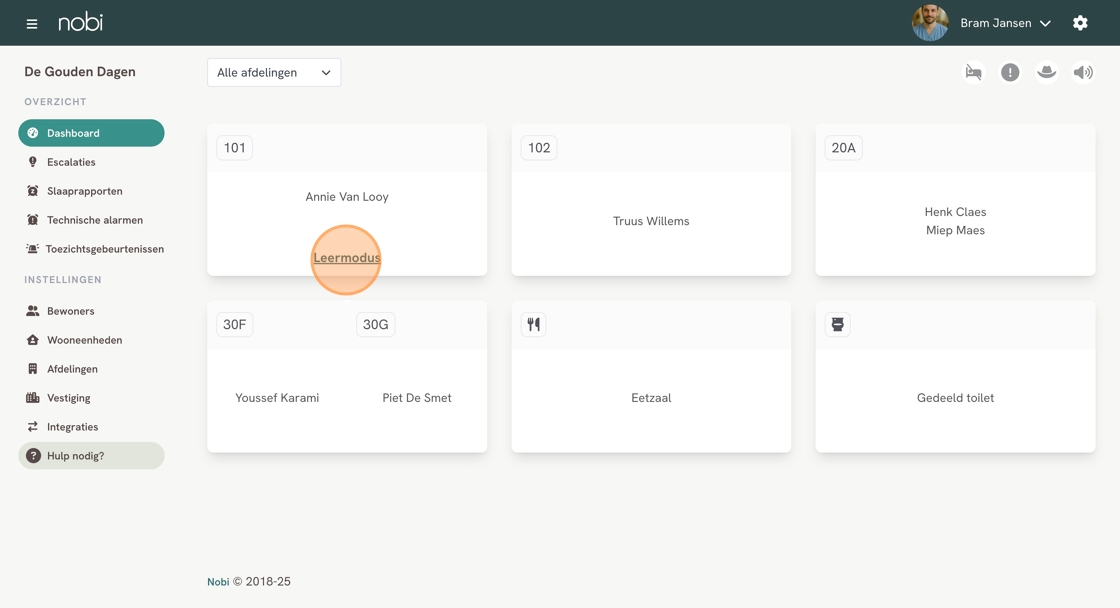Screen dimensions: 1120x608
Task: Click Bram Jansen's profile picture
Action: click(930, 23)
